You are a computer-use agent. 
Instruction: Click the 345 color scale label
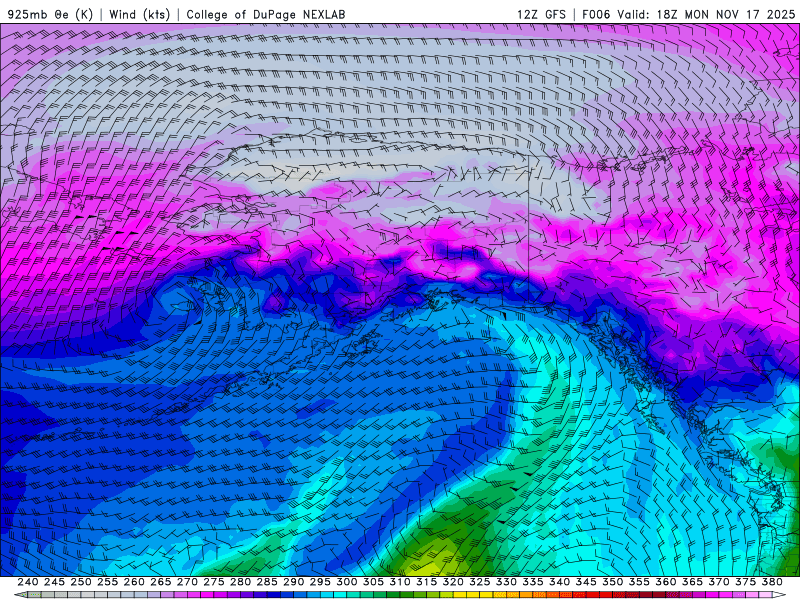pos(586,582)
